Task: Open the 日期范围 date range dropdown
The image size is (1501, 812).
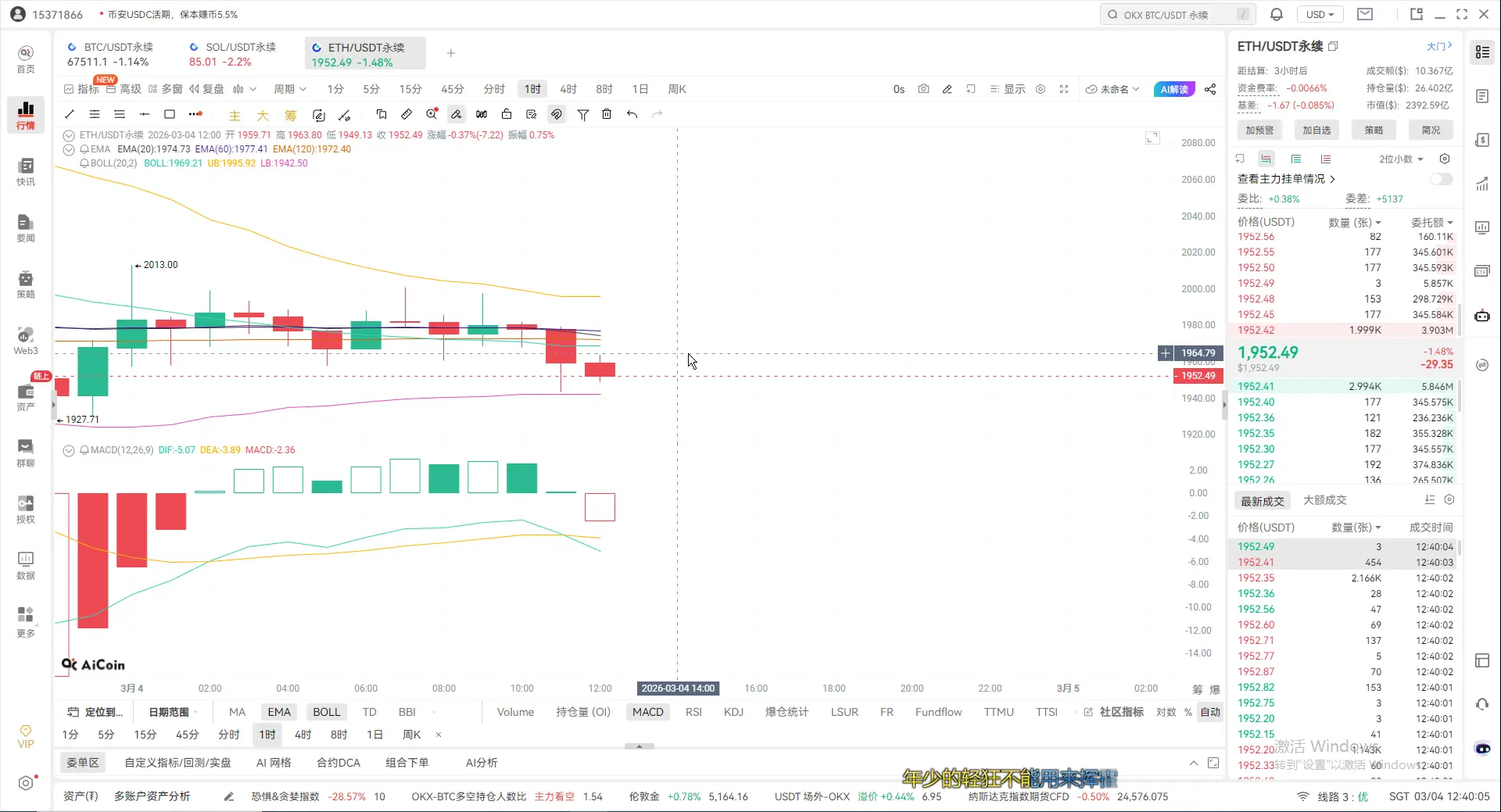Action: pyautogui.click(x=173, y=712)
